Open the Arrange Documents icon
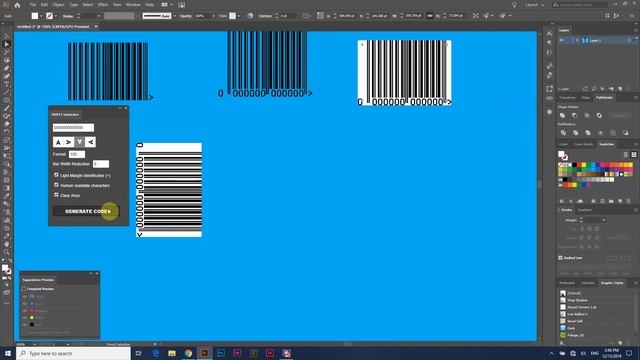 tap(164, 5)
